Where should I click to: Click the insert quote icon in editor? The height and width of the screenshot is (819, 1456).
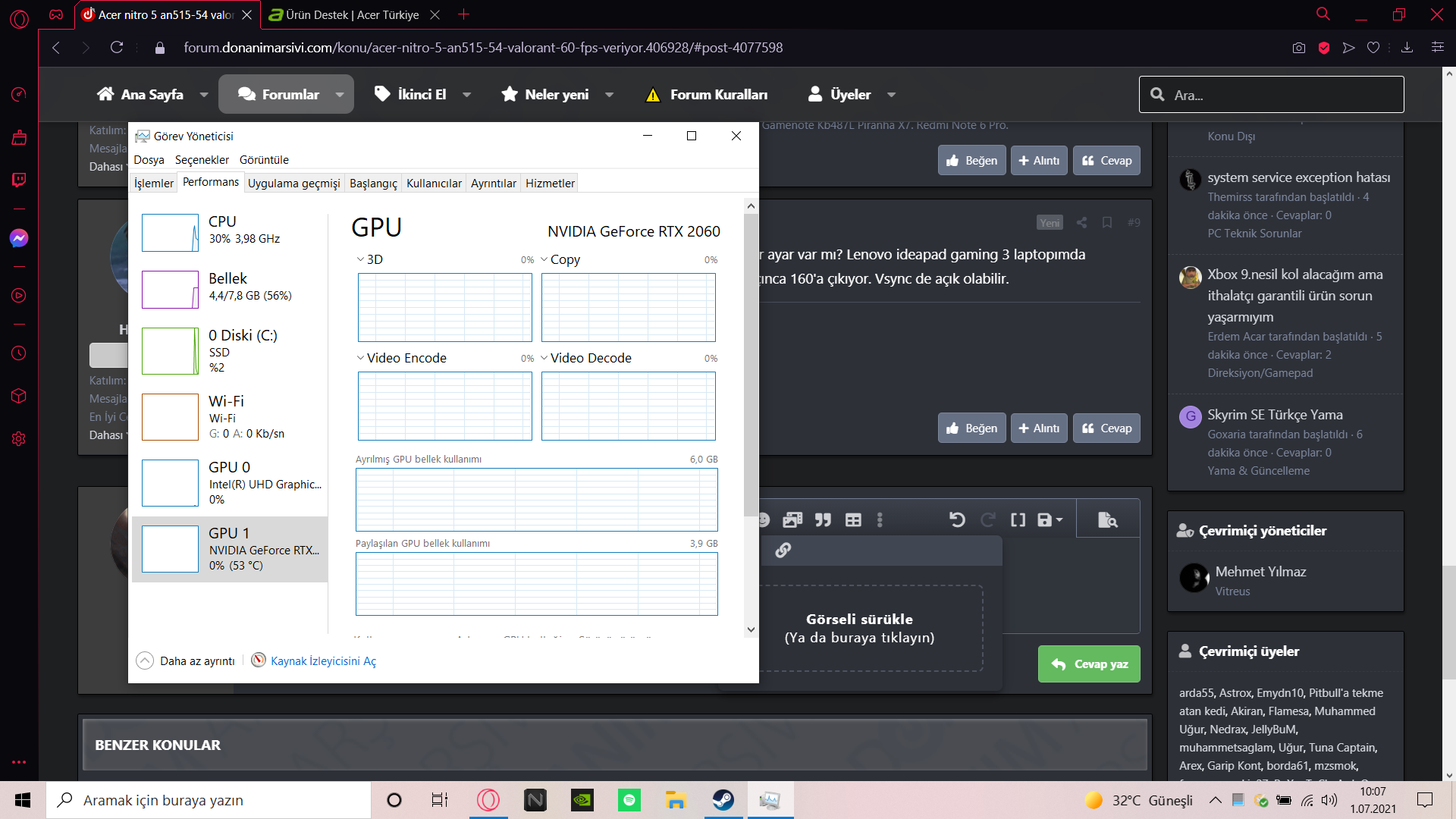823,519
